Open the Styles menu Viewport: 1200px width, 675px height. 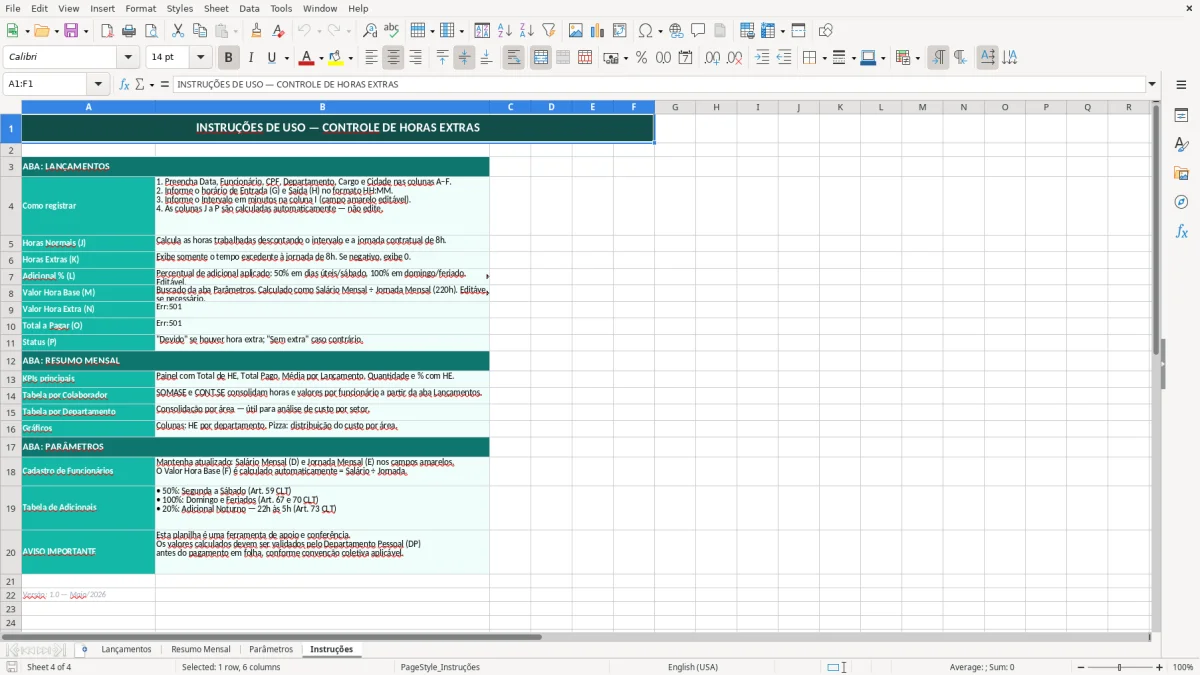(180, 8)
